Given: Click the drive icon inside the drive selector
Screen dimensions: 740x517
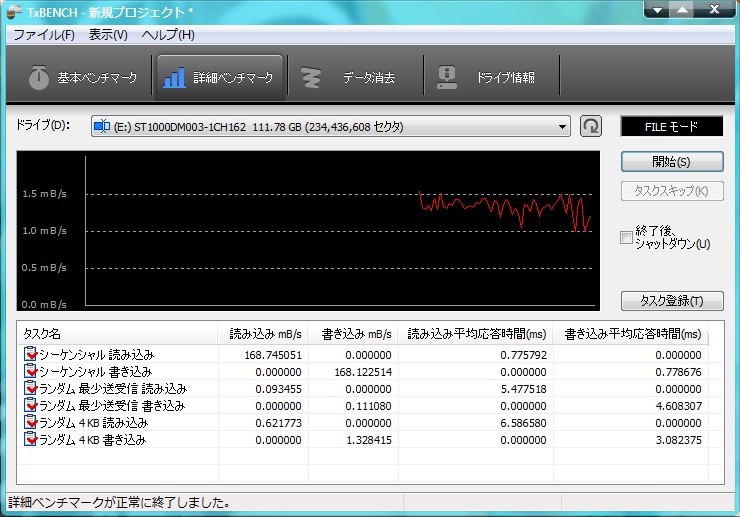Looking at the screenshot, I should 101,127.
